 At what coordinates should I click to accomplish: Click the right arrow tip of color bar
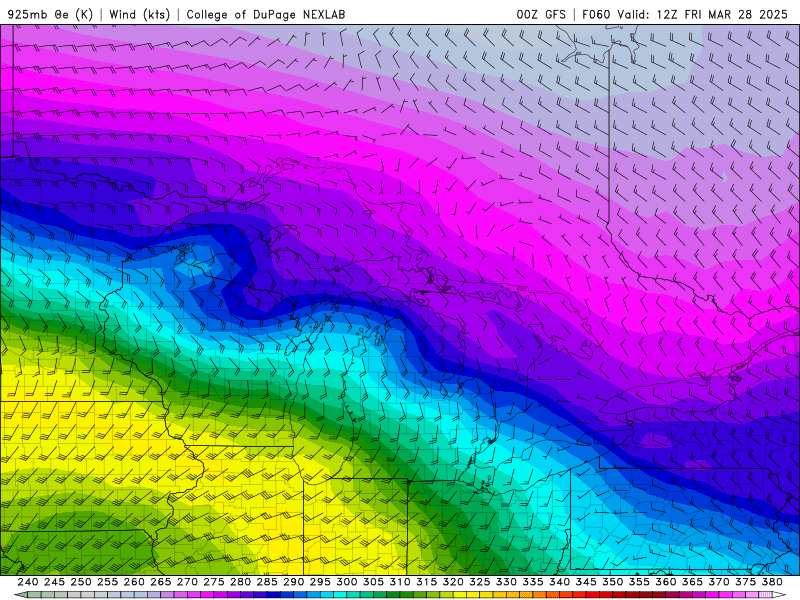coord(781,594)
